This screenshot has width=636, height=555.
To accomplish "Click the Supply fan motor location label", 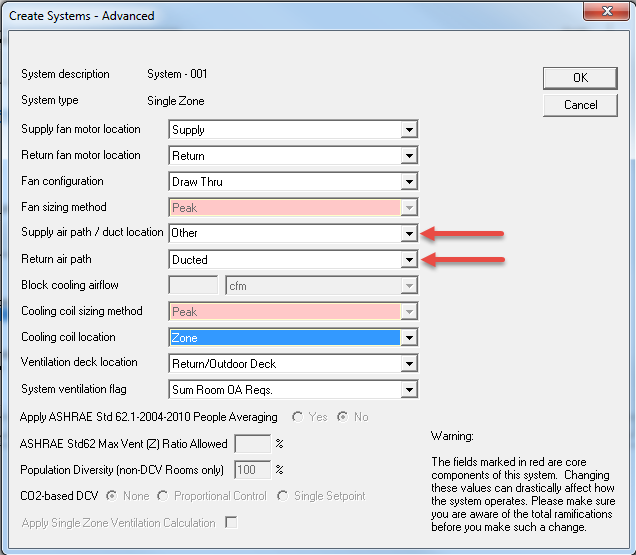I will (x=81, y=129).
